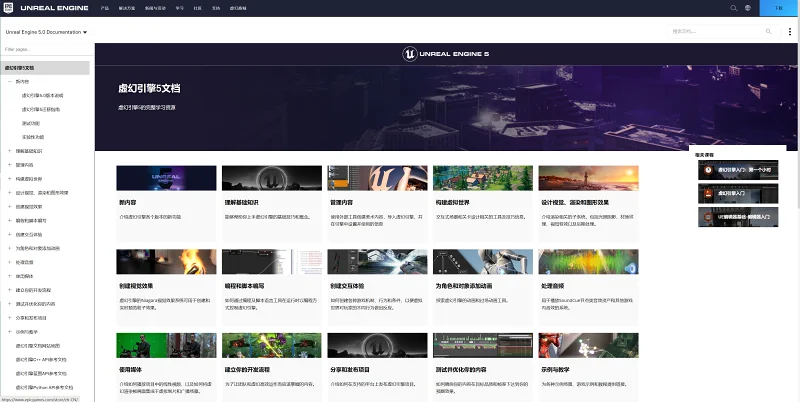Click the 测试并优化你的内容 card title
The width and height of the screenshot is (800, 402).
(461, 370)
